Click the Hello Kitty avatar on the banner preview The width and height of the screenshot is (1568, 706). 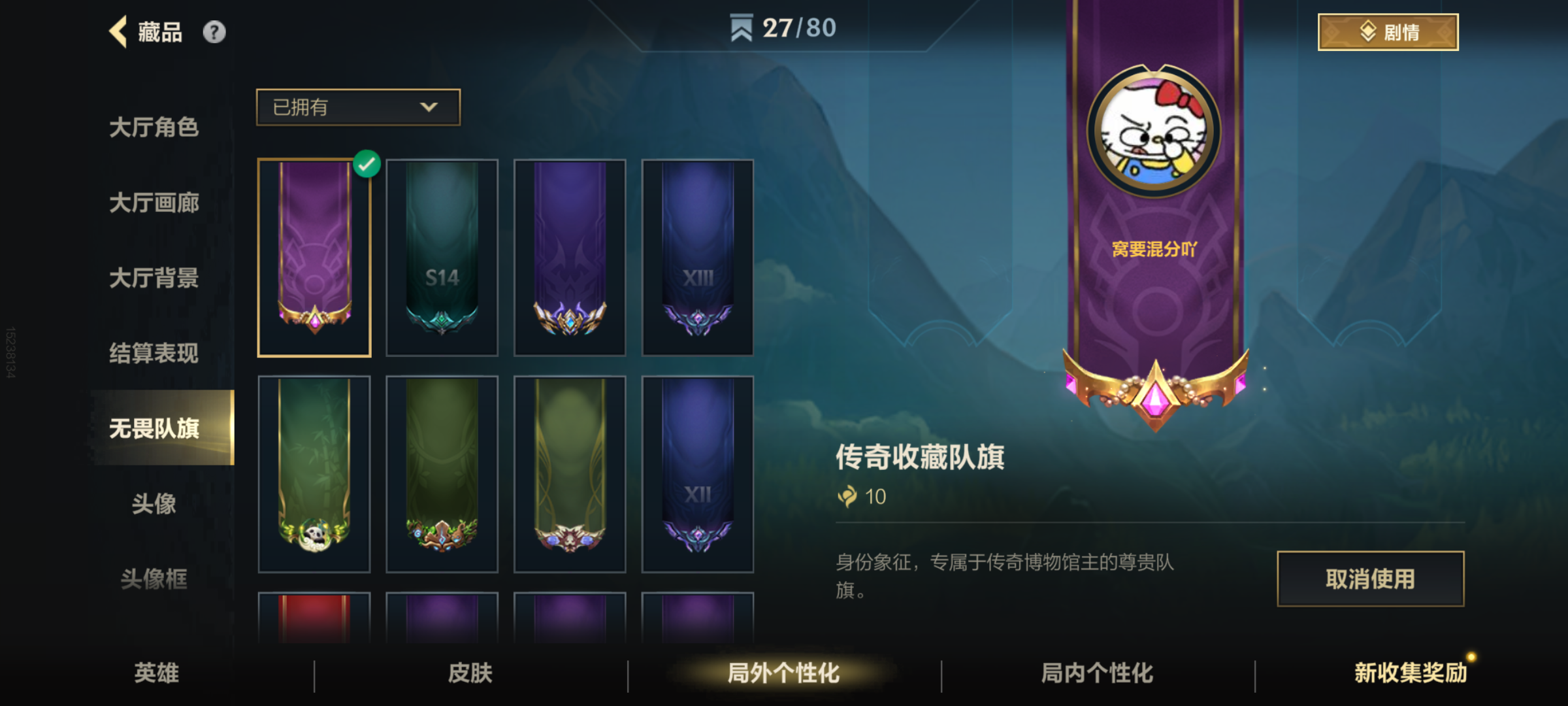click(1154, 131)
